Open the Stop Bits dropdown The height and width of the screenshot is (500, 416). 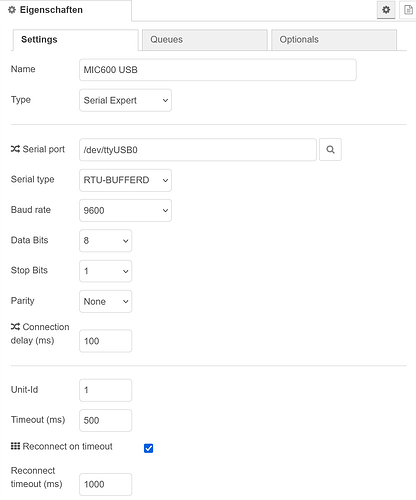pyautogui.click(x=106, y=271)
